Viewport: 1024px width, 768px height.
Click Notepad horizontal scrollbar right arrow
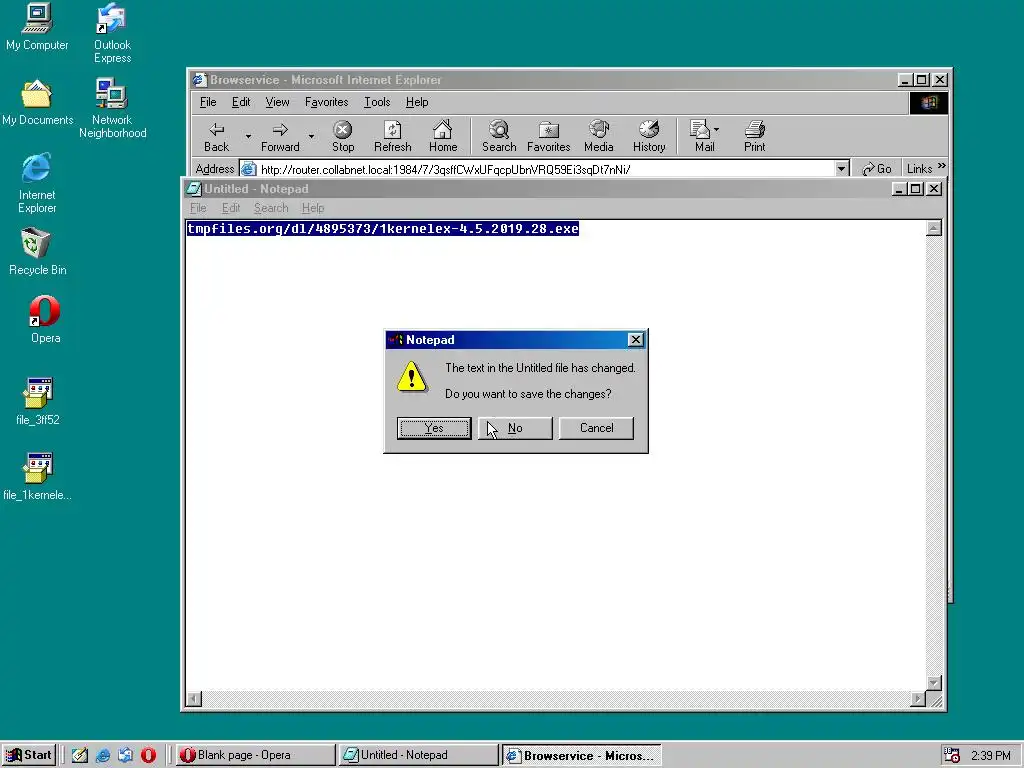pyautogui.click(x=918, y=699)
